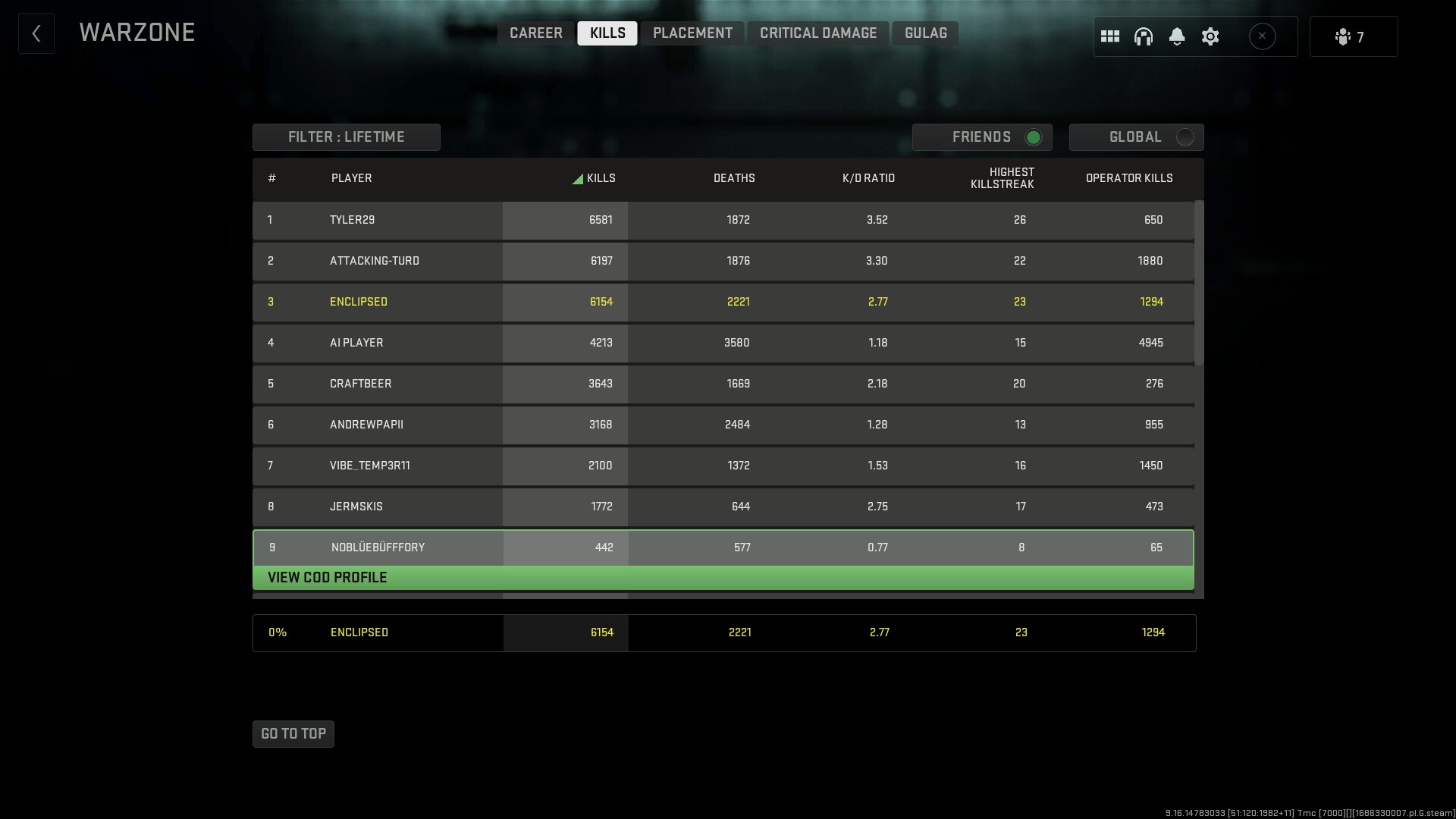Click the back arrow next to Warzone
Screen dimensions: 1456x819
(36, 33)
